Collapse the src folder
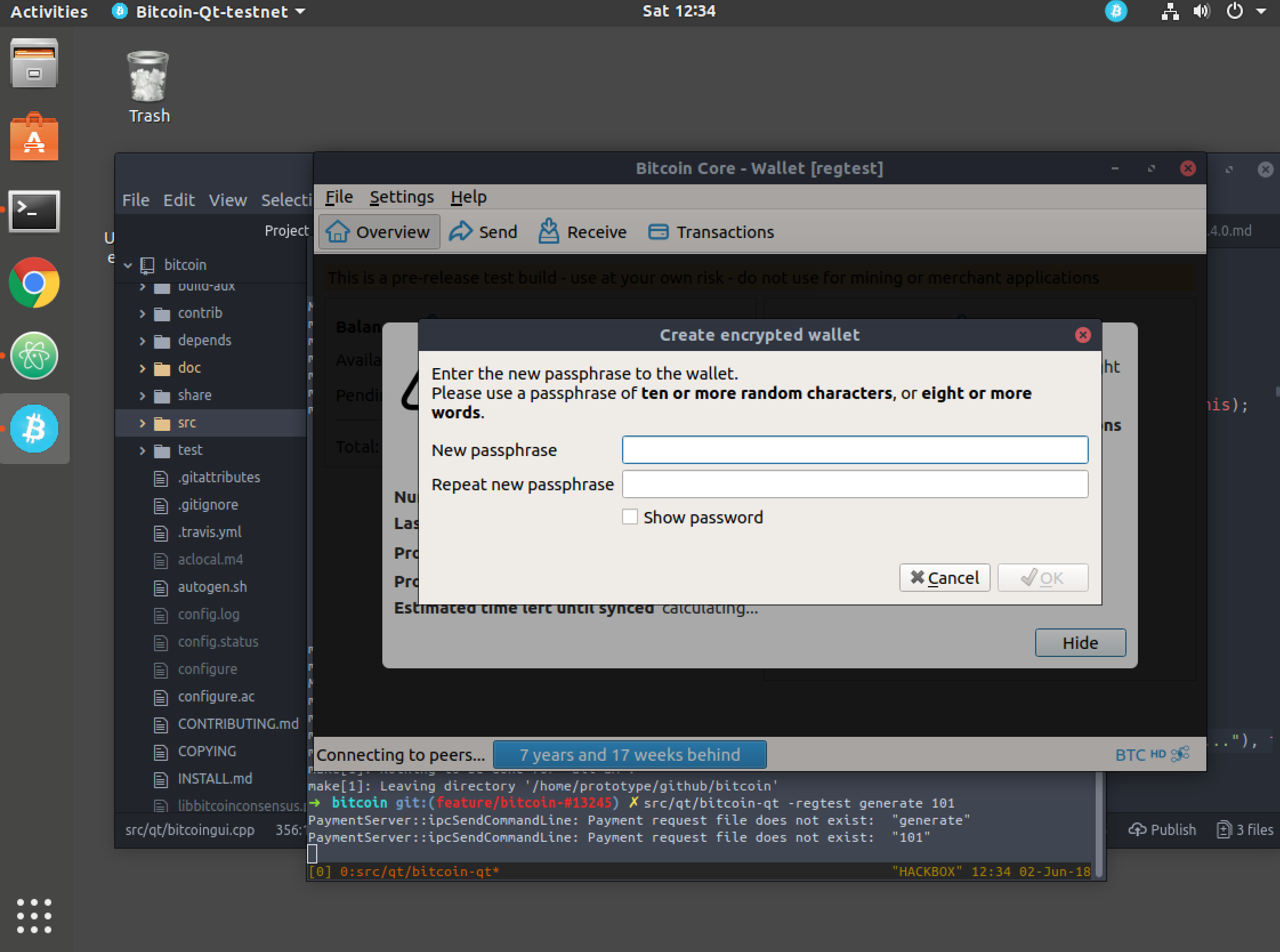Image resolution: width=1280 pixels, height=952 pixels. click(143, 422)
